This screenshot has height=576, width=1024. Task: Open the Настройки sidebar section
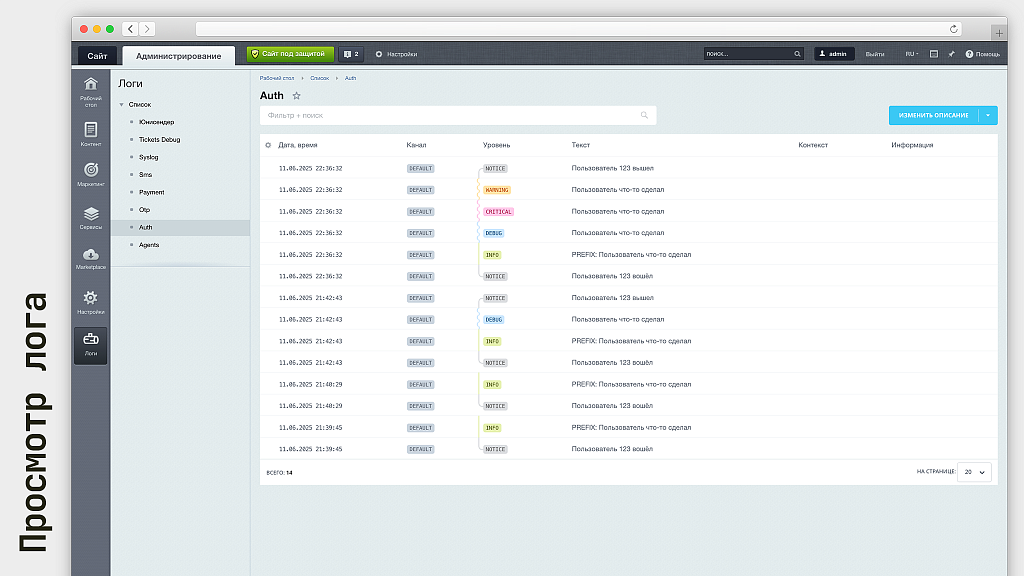(90, 302)
